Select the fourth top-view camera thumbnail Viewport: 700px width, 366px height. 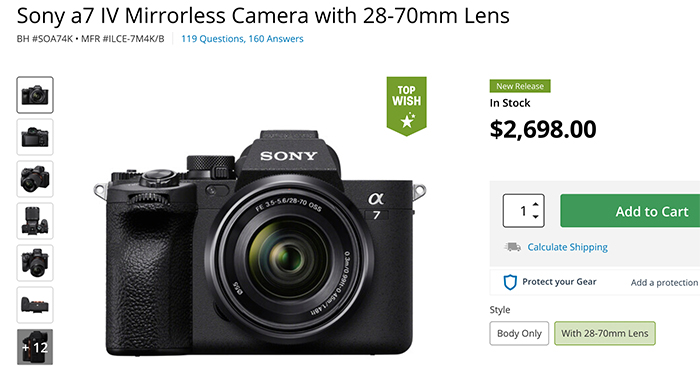35,221
